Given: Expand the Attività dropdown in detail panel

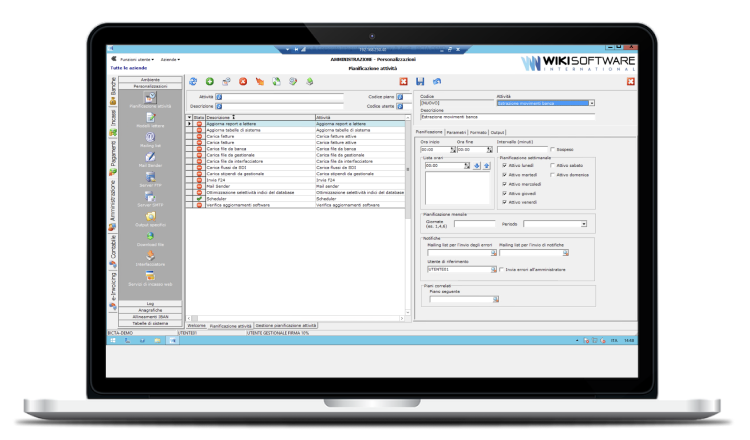Looking at the screenshot, I should (x=591, y=103).
